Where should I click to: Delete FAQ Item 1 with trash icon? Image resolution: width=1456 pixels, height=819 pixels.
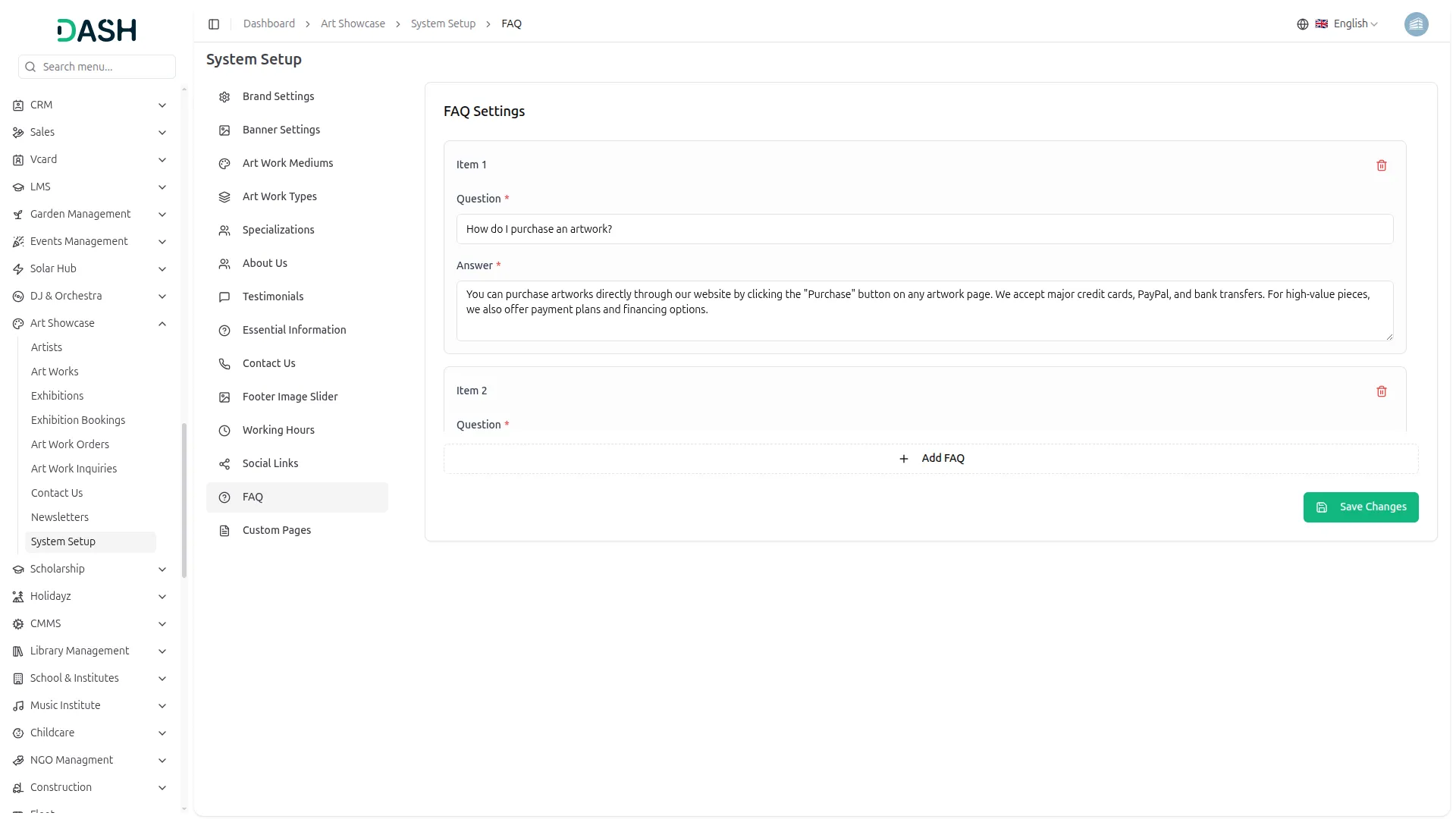[1381, 165]
